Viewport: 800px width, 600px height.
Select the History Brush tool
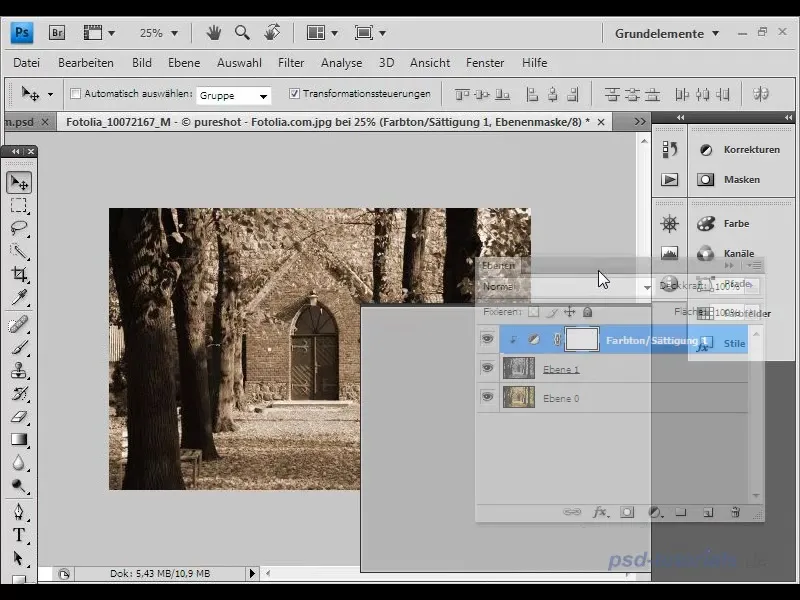point(19,393)
